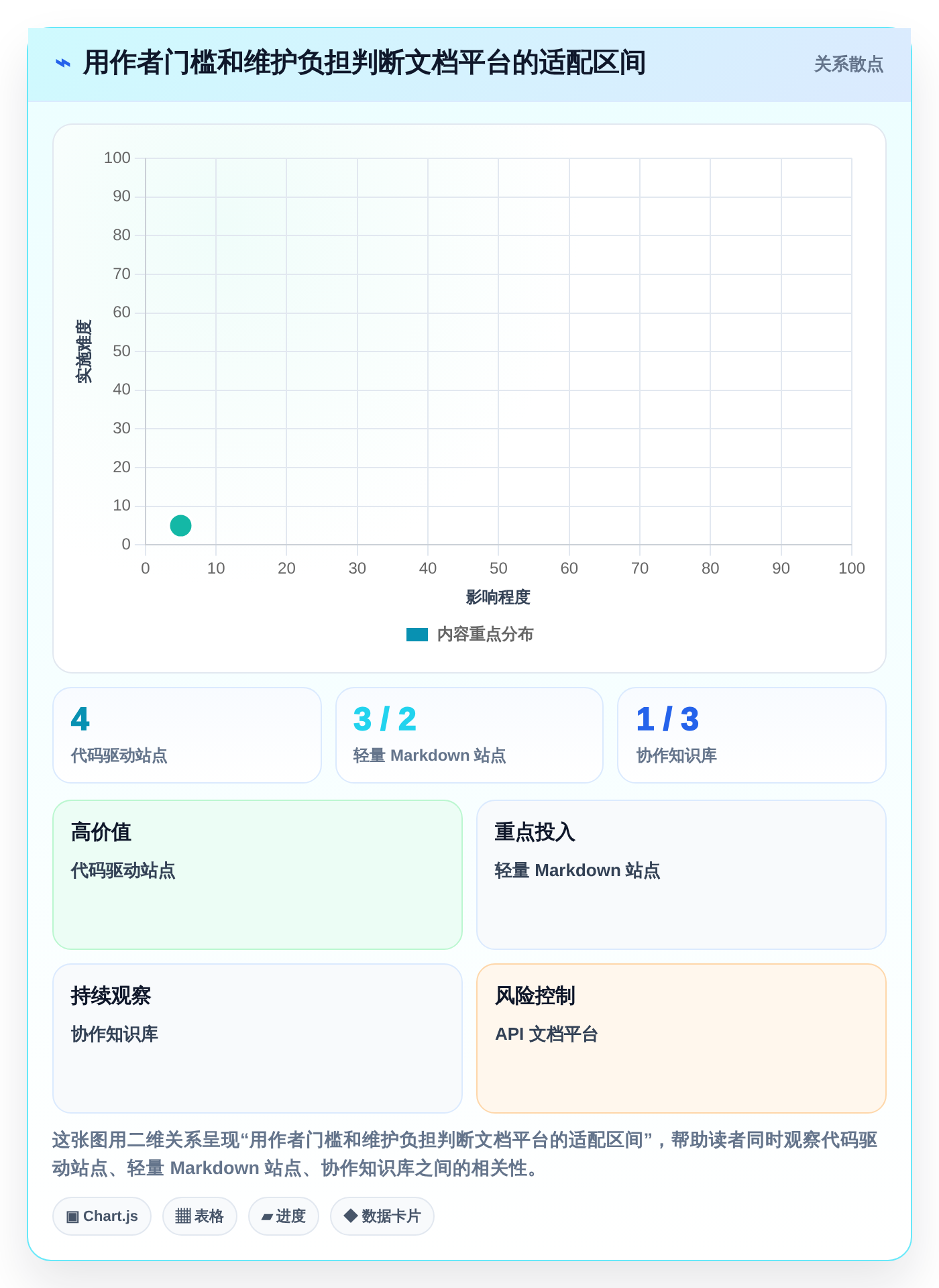
Task: Open the 重点投入 quadrant card
Action: pyautogui.click(x=681, y=875)
